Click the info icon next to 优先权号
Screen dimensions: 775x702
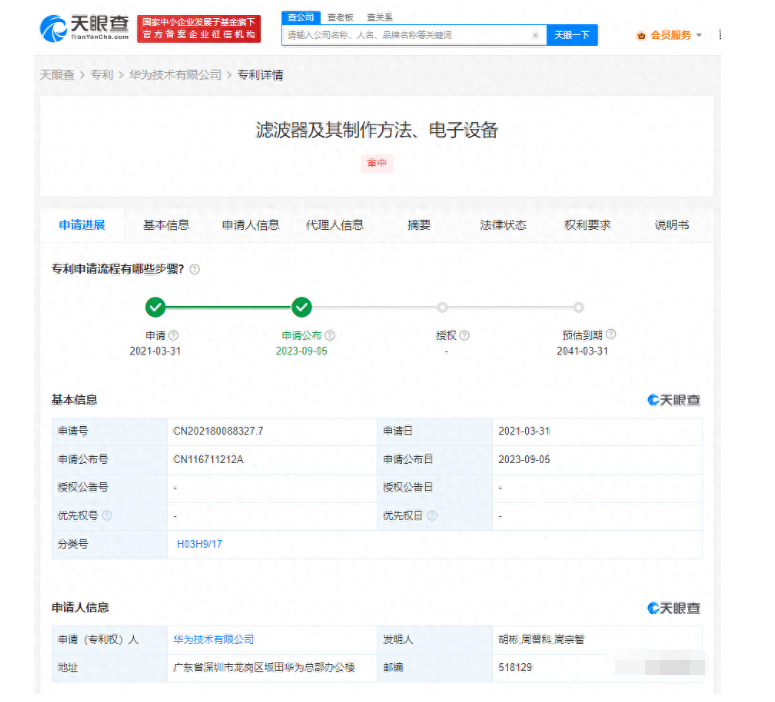tap(107, 516)
